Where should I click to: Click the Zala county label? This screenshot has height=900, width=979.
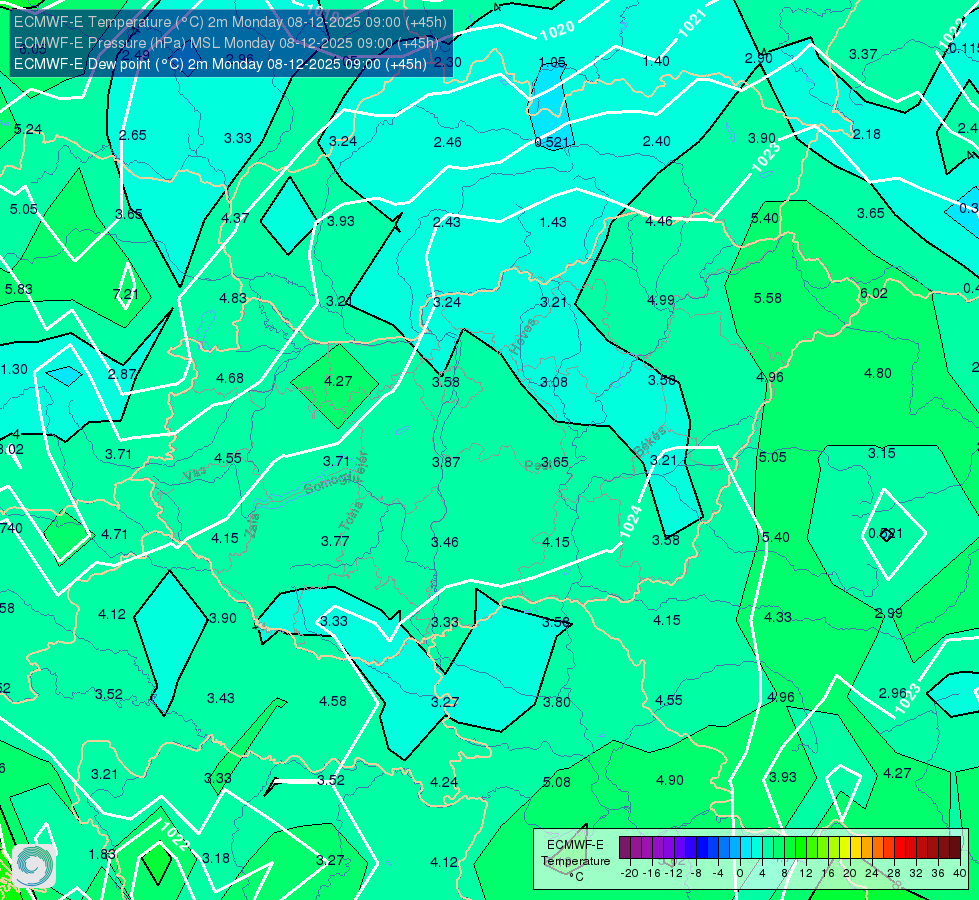252,526
